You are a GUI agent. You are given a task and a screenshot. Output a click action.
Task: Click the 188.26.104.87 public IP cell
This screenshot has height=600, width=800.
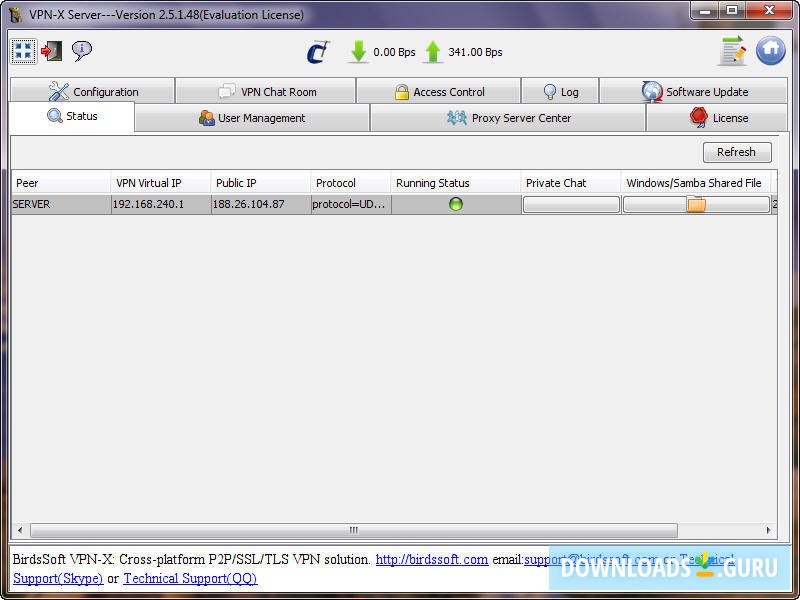point(261,204)
